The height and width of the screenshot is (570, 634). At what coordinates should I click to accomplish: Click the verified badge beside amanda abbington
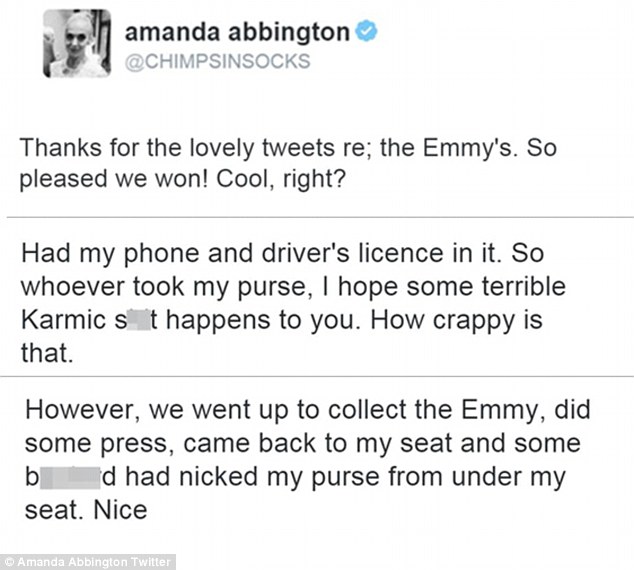click(x=367, y=31)
